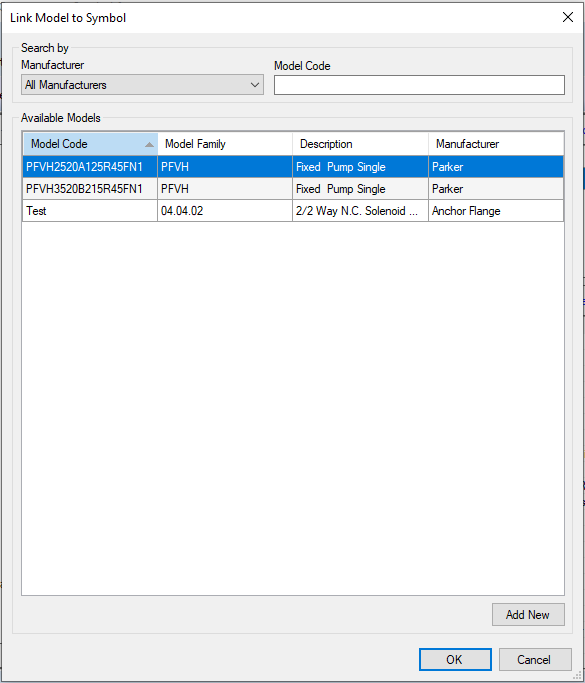Select the PFVH2520A125R45FN1 model row
This screenshot has width=585, height=683.
[x=293, y=167]
